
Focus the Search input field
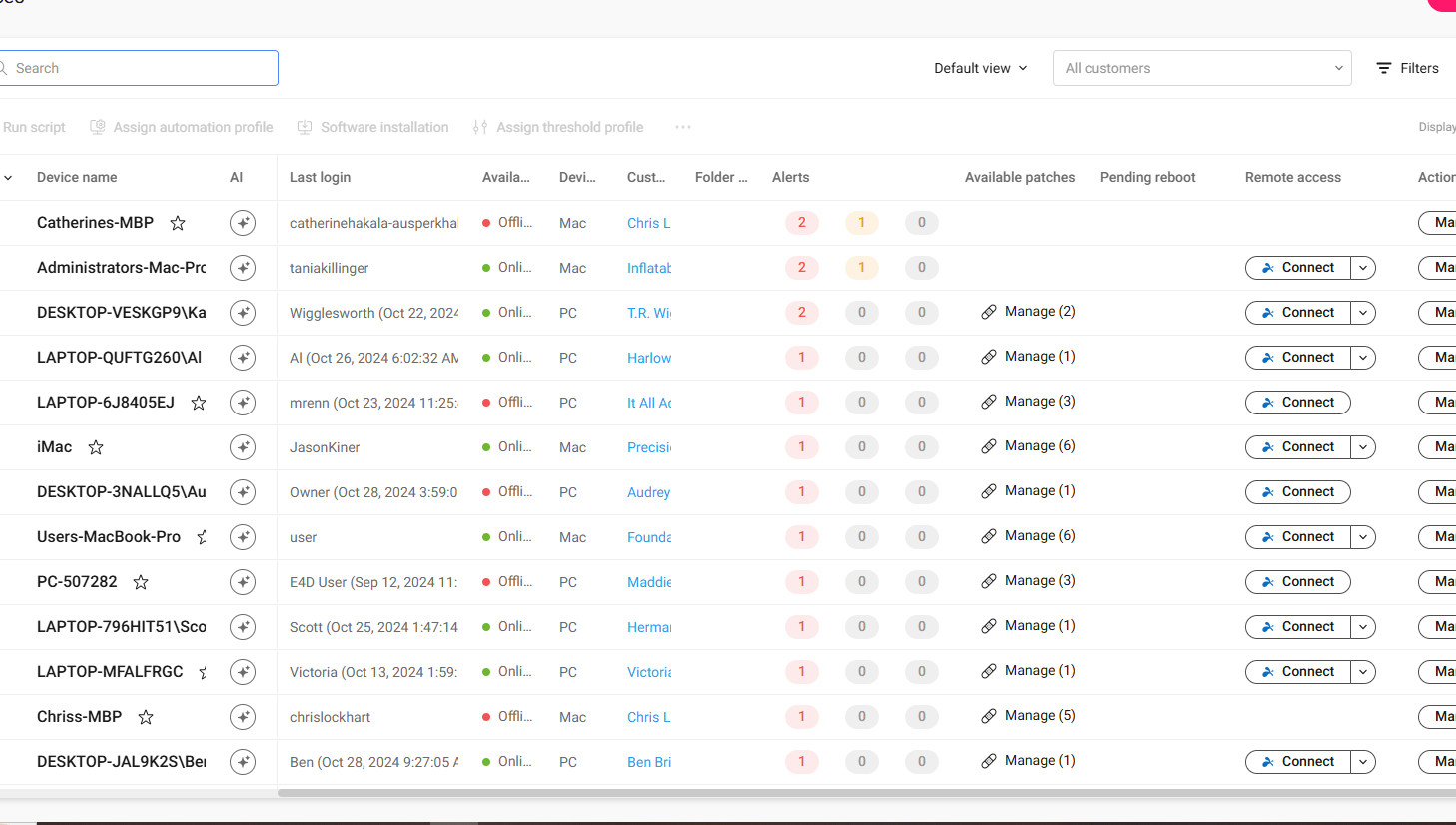pyautogui.click(x=139, y=68)
